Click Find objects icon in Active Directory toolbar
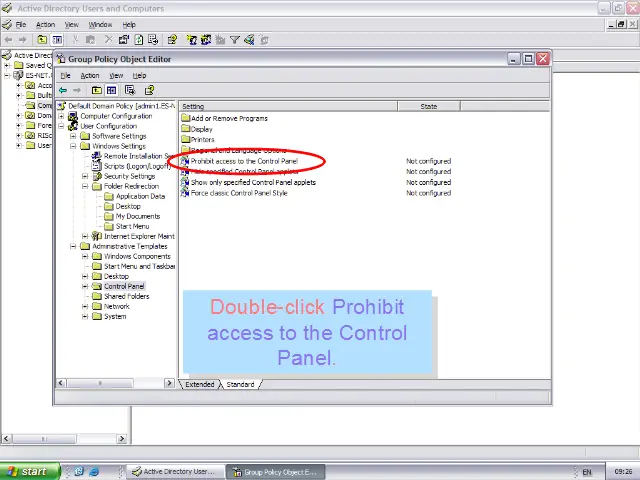The height and width of the screenshot is (480, 640). (249, 40)
